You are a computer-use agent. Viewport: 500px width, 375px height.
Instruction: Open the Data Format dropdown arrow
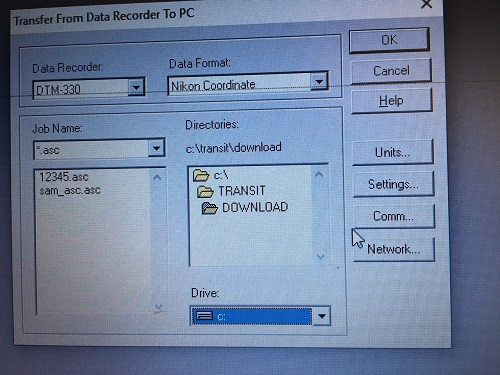pos(319,81)
